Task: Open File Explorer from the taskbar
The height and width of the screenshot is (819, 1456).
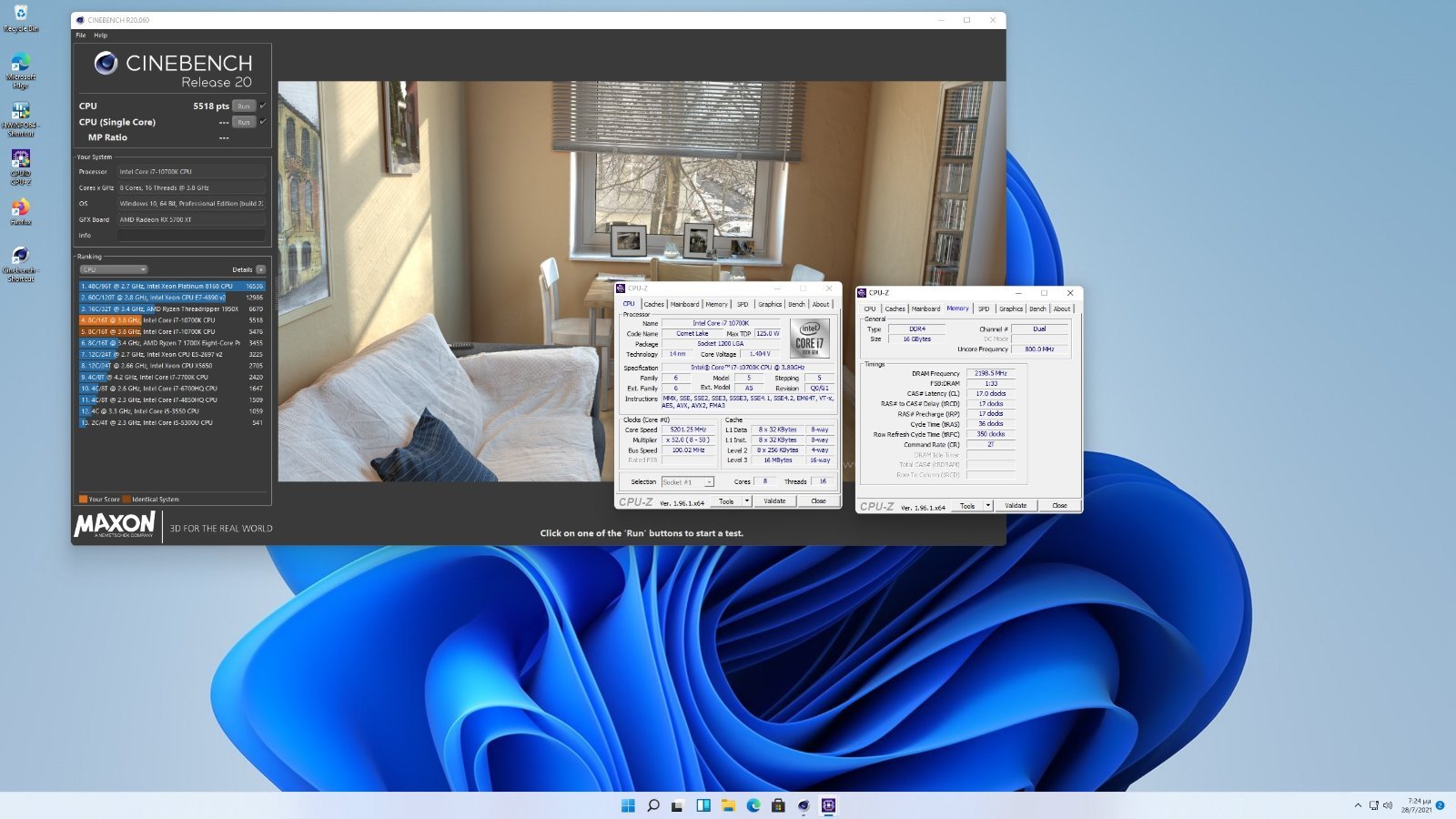Action: pos(728,805)
